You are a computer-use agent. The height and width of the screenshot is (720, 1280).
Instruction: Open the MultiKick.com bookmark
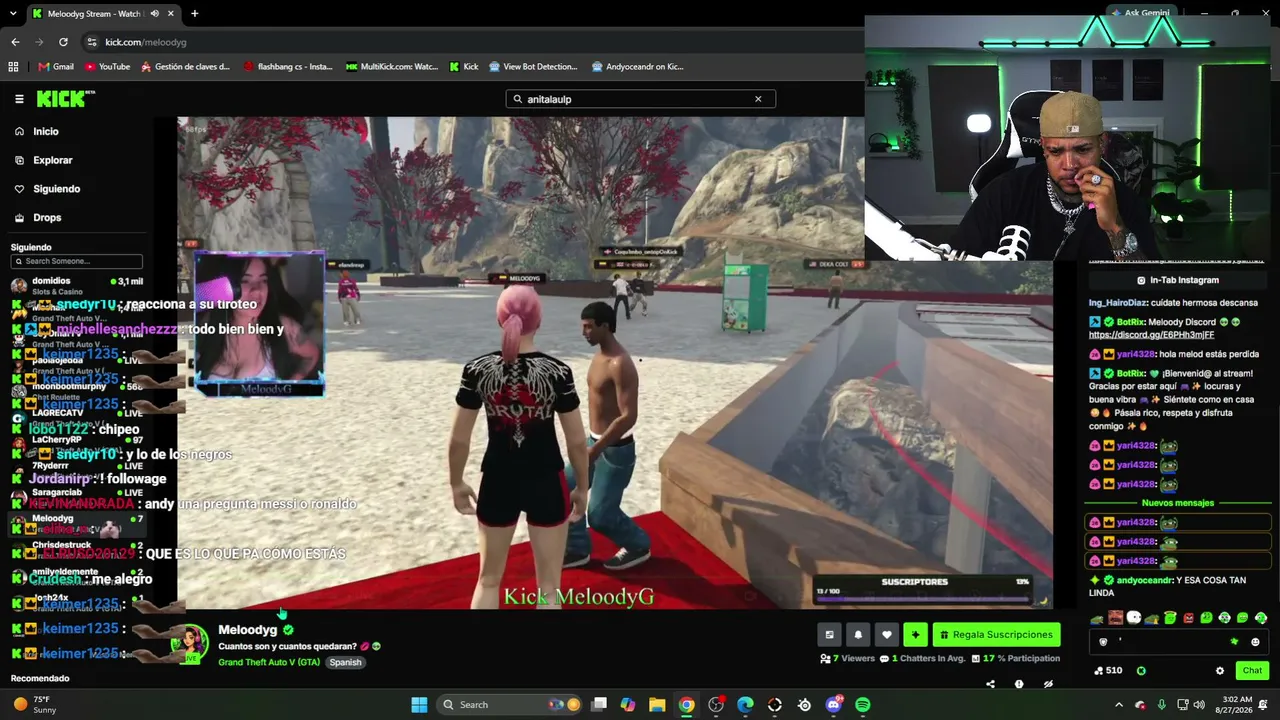392,67
